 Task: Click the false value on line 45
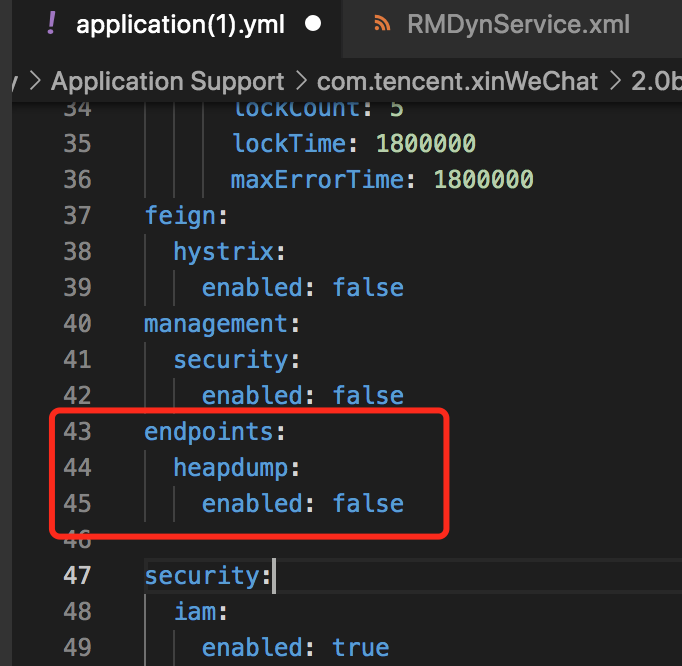368,504
